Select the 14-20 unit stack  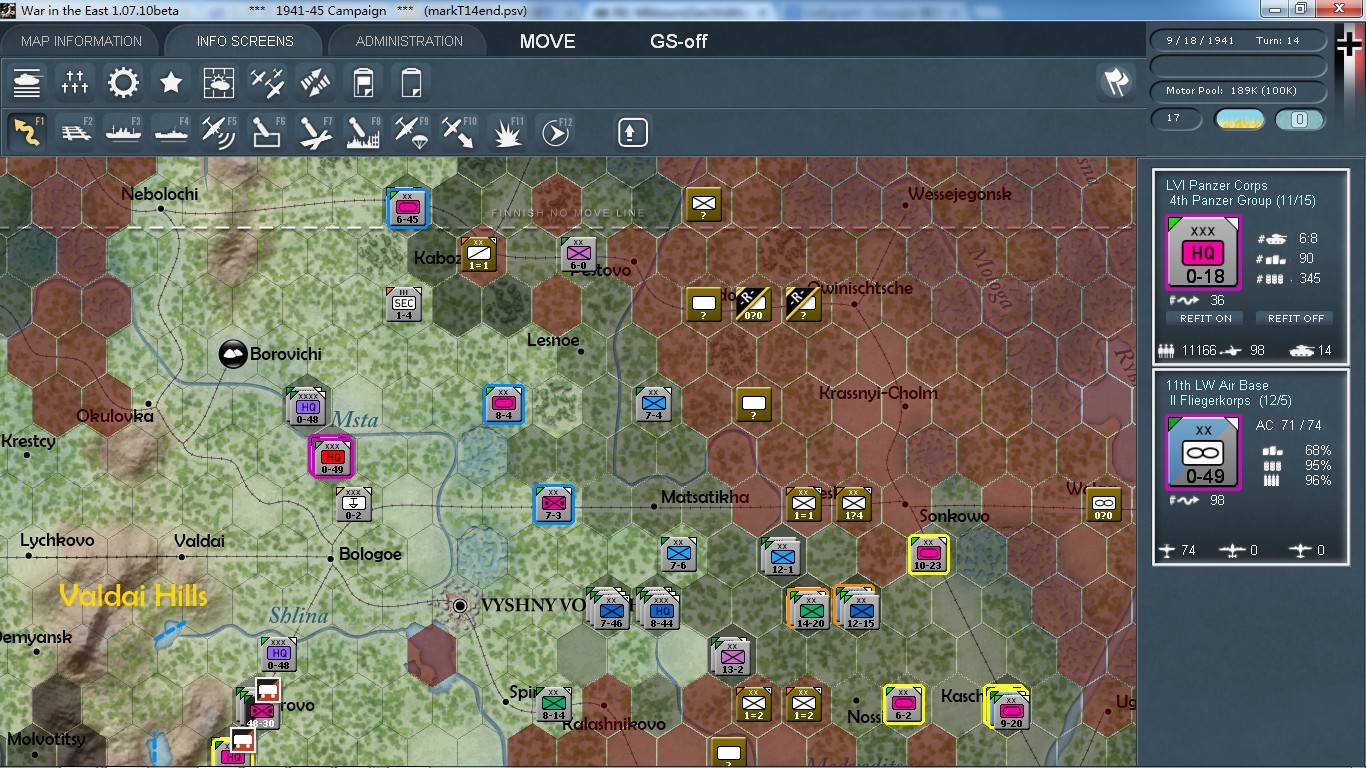tap(810, 609)
